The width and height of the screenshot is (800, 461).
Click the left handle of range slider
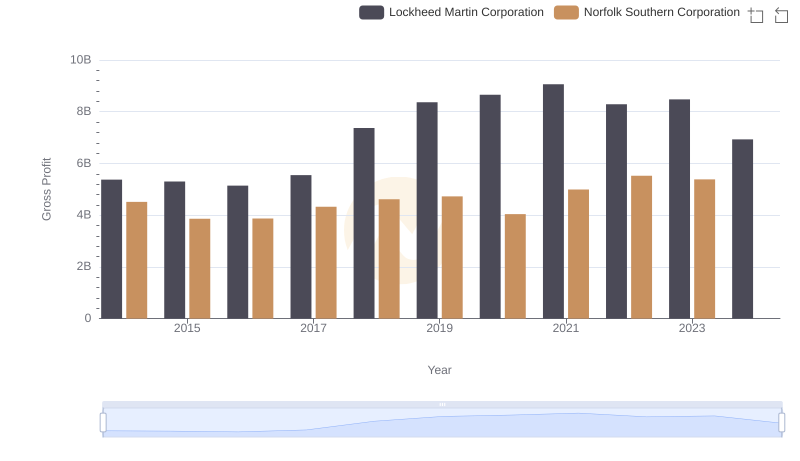[x=103, y=422]
